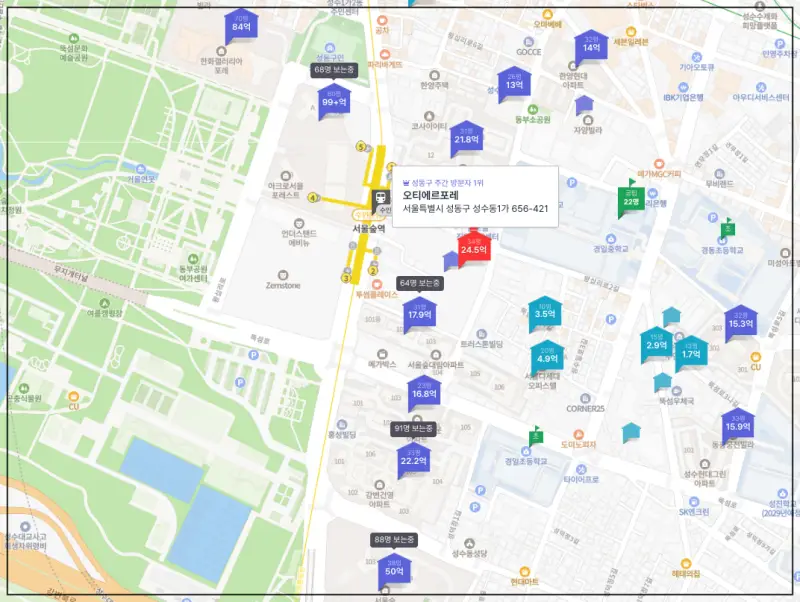Click subway exit number 2 badge
This screenshot has width=800, height=602.
click(373, 271)
